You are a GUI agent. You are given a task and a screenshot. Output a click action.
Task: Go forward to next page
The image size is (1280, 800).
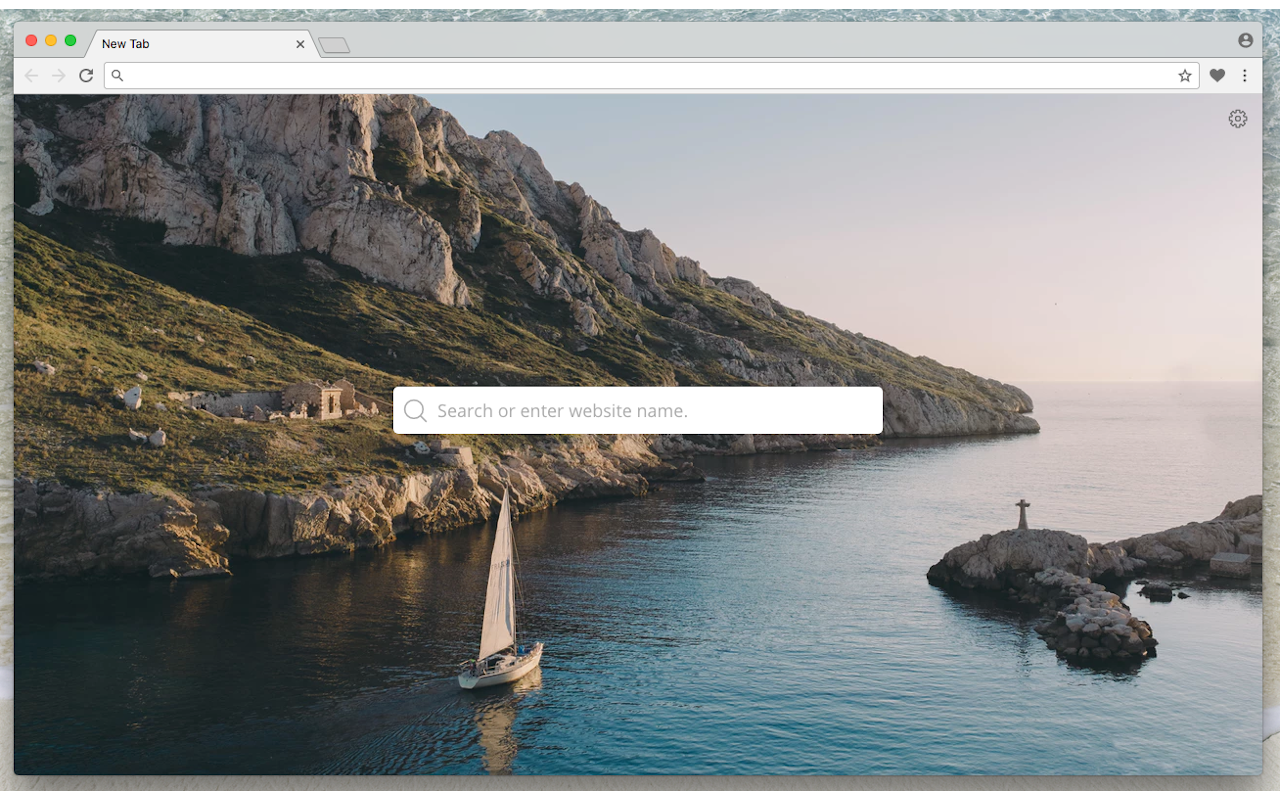coord(59,75)
